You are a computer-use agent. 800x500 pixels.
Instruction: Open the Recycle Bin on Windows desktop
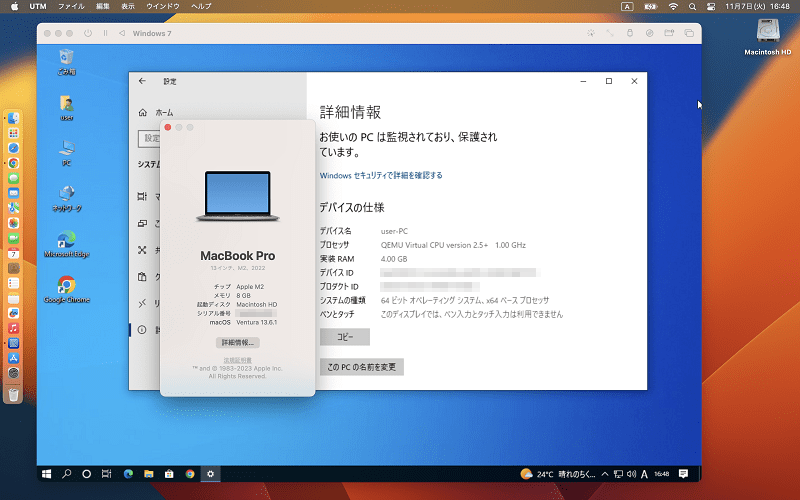pyautogui.click(x=66, y=62)
